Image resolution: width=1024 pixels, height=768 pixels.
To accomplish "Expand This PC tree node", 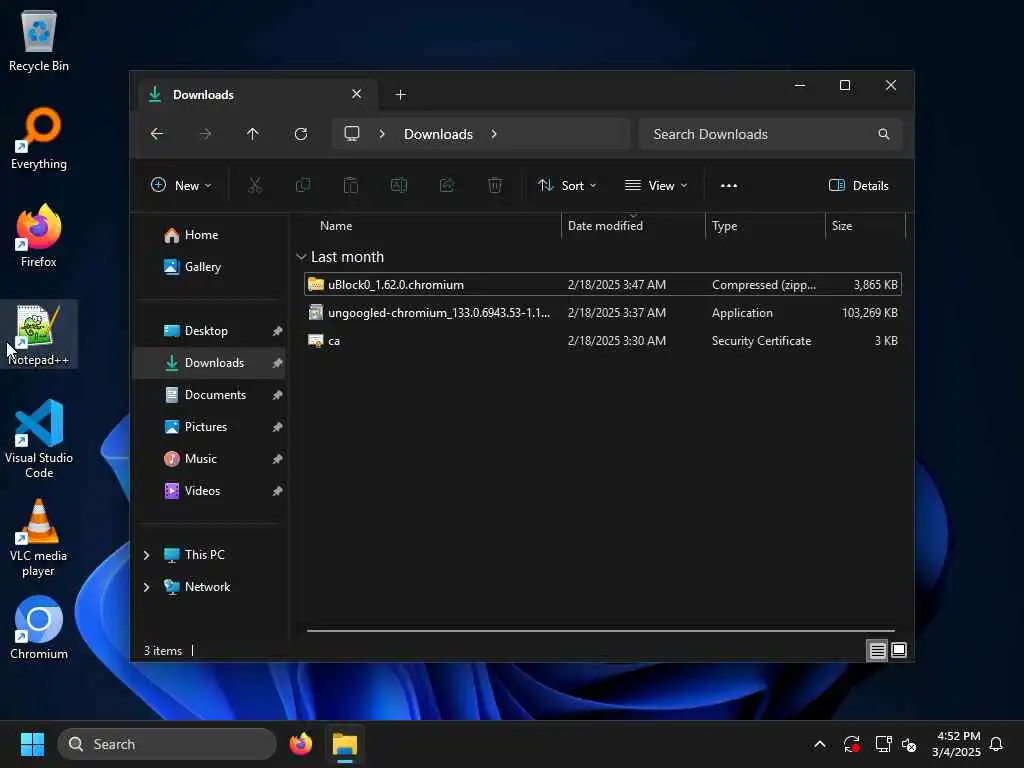I will tap(146, 555).
